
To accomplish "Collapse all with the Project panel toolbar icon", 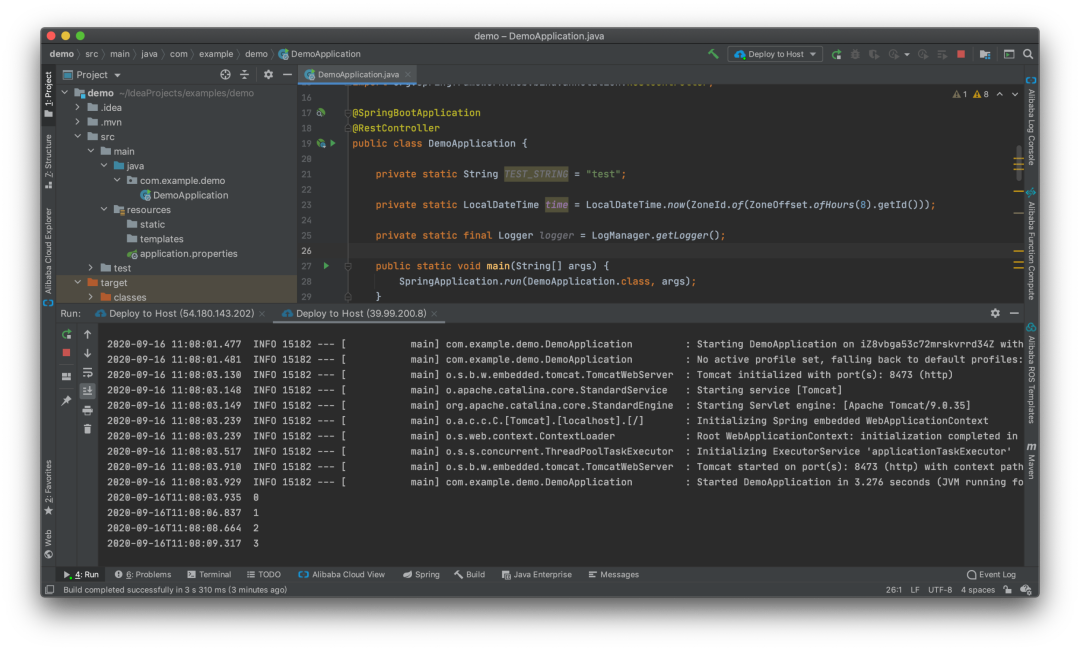I will (x=245, y=75).
